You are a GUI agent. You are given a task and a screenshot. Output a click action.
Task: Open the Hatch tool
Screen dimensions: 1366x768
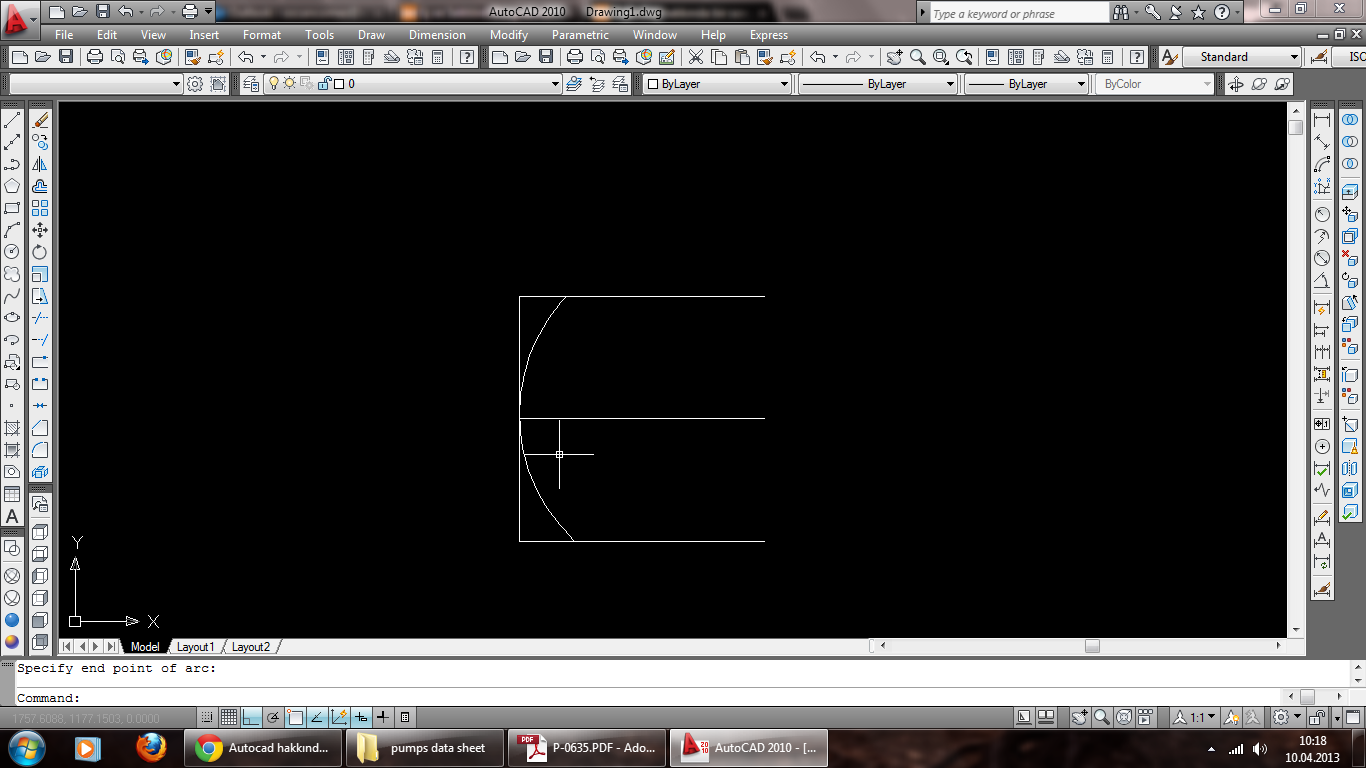tap(12, 428)
